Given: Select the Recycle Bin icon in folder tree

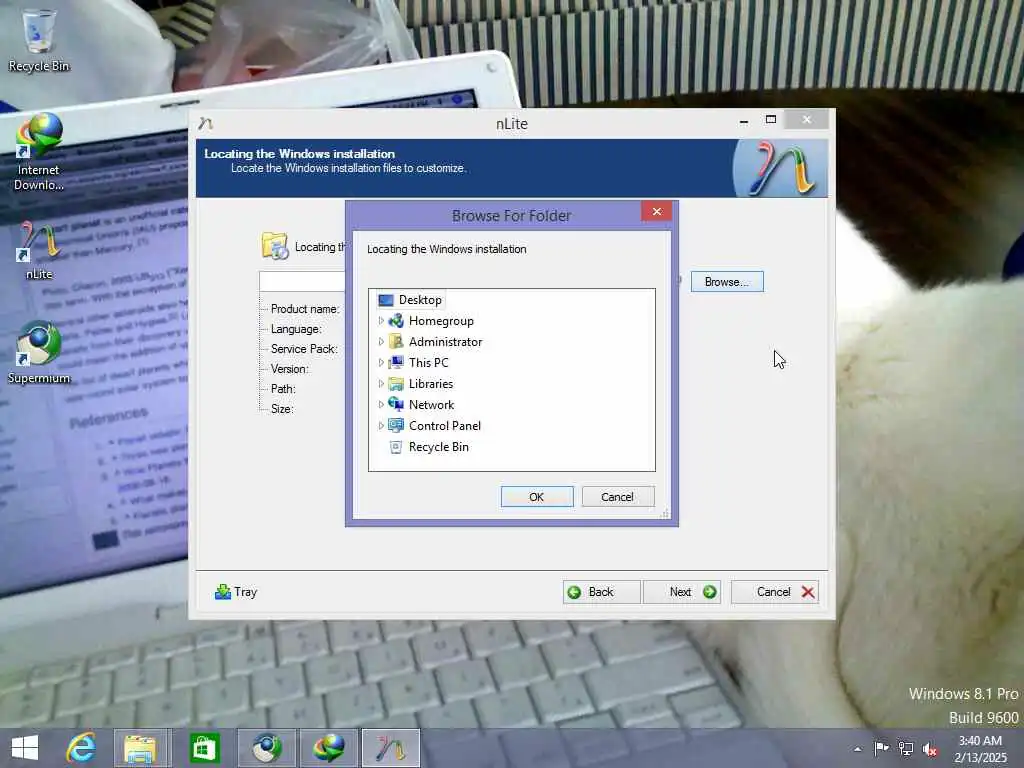Looking at the screenshot, I should tap(396, 447).
